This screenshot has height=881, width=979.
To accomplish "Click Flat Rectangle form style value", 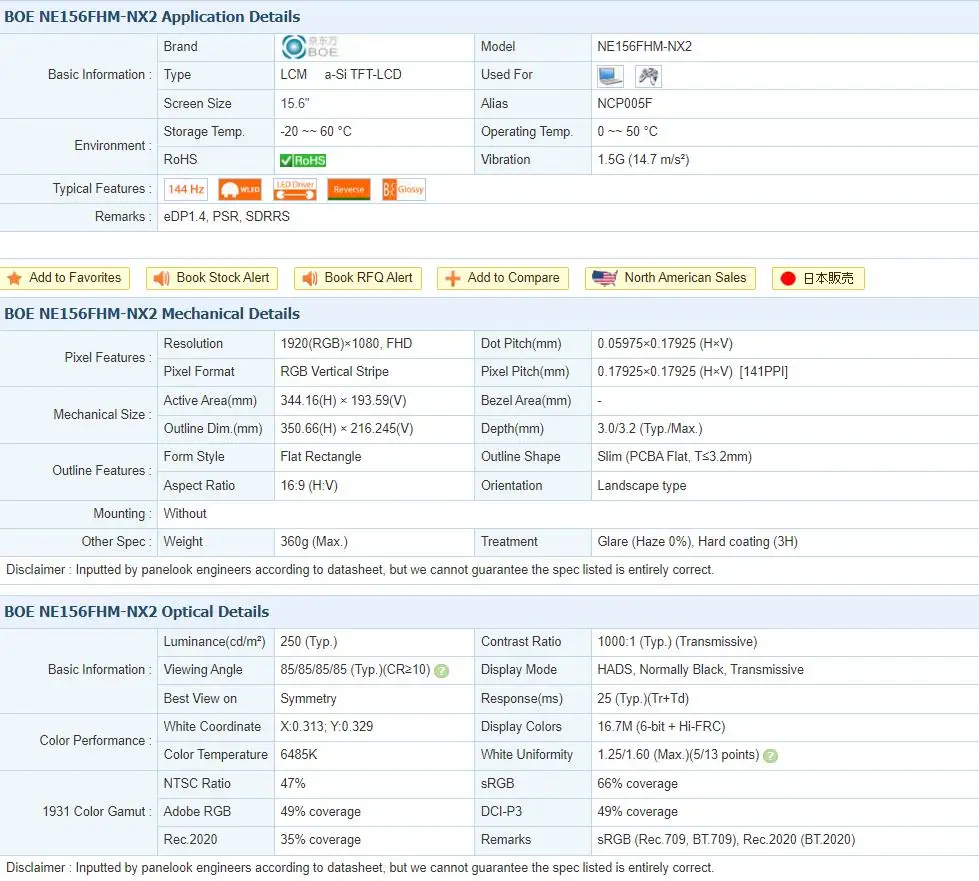I will [x=321, y=457].
